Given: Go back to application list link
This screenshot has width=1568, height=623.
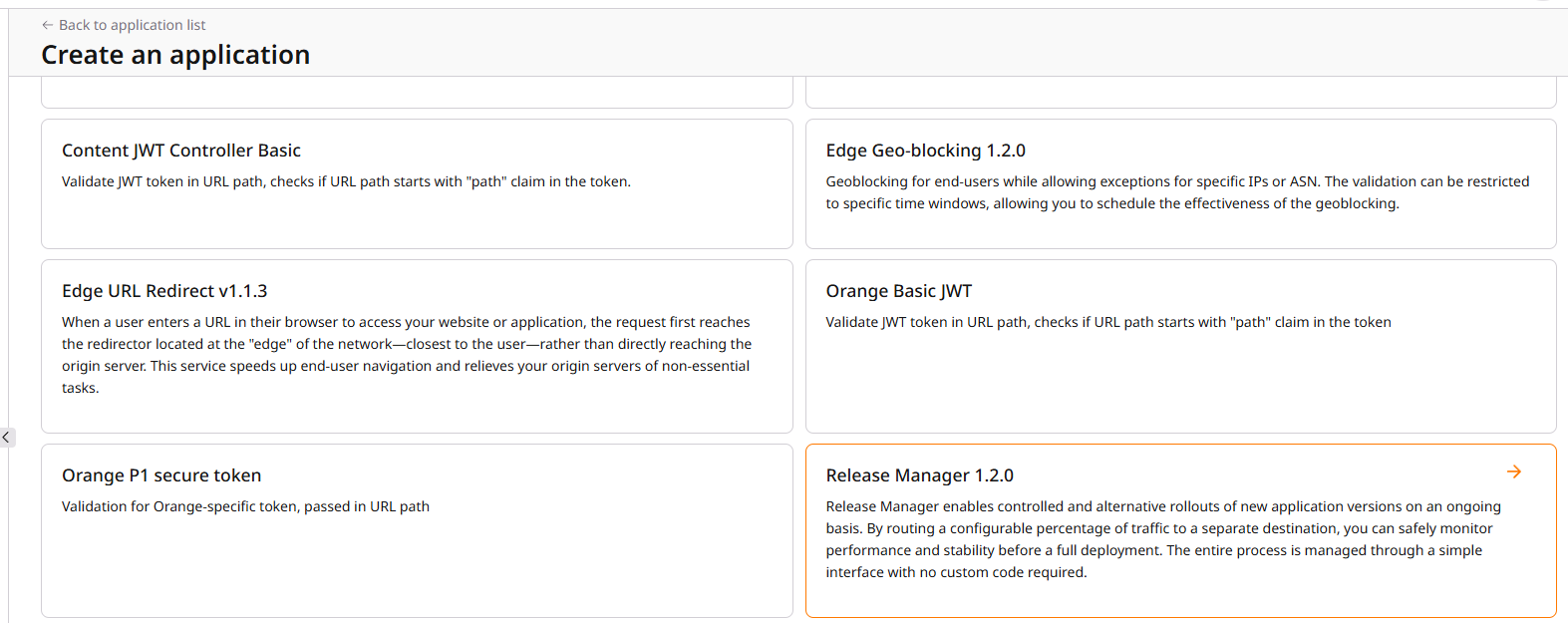Looking at the screenshot, I should pos(132,25).
